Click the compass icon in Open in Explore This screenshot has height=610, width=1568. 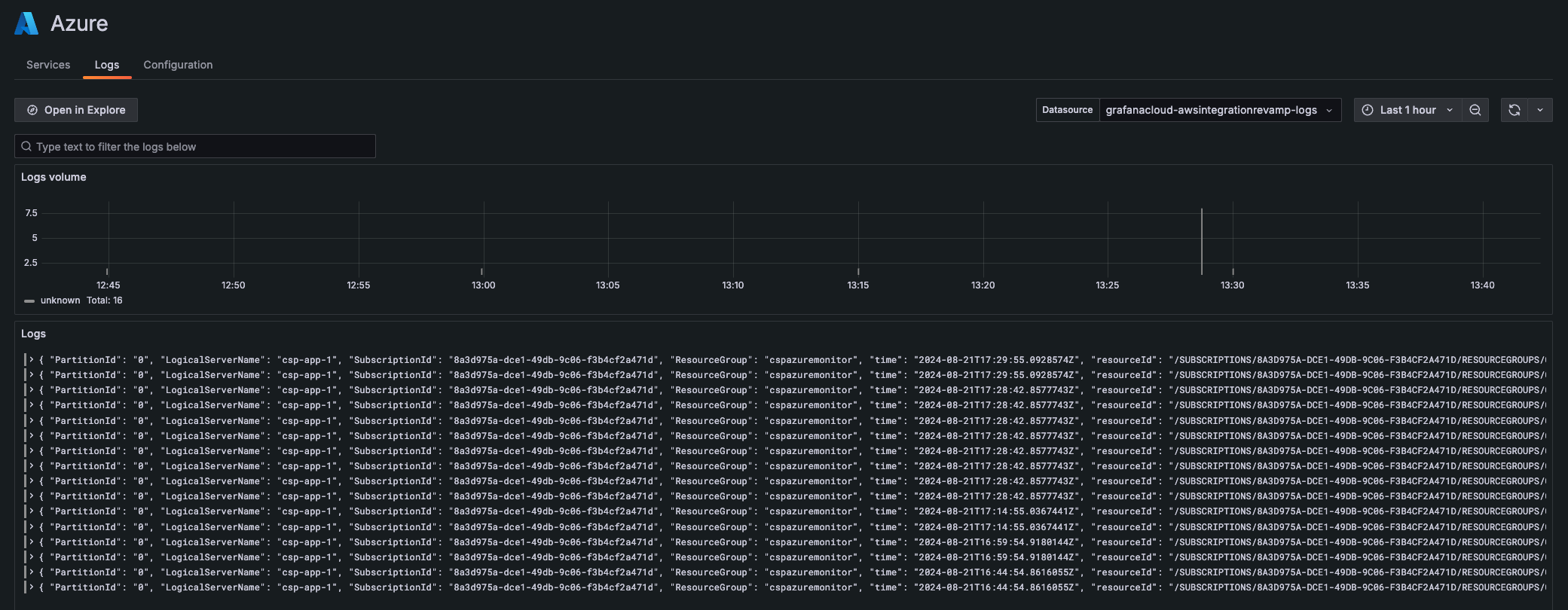click(32, 110)
